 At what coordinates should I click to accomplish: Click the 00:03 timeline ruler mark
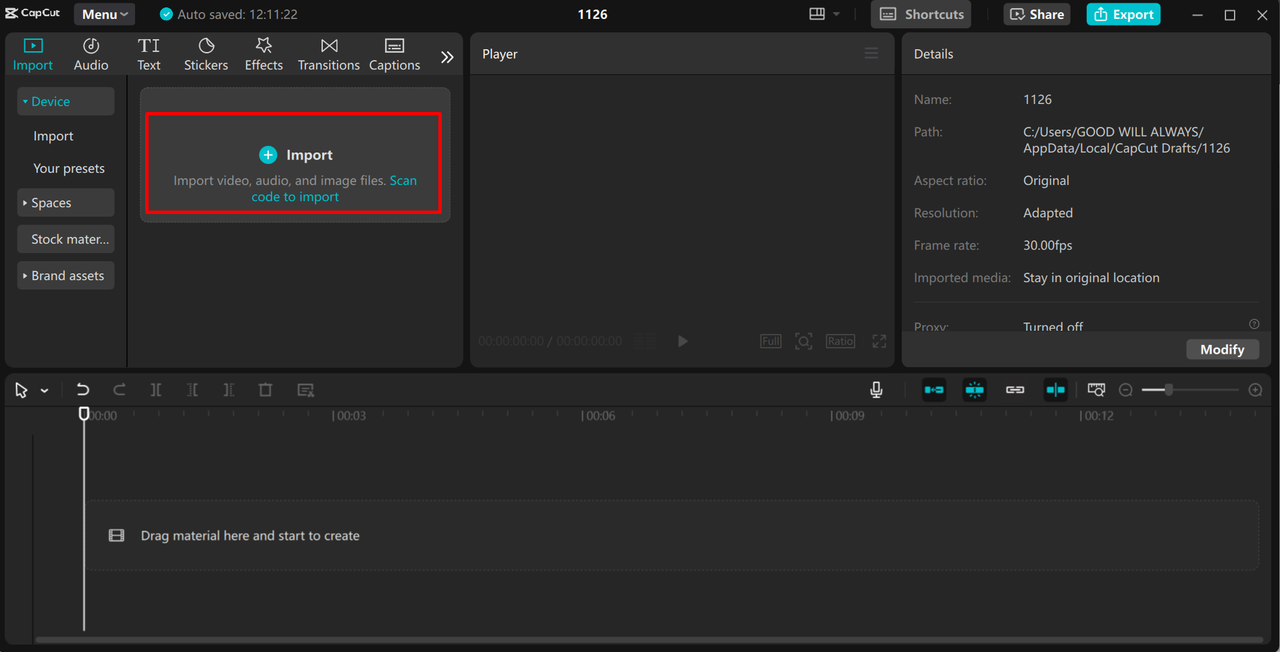(x=351, y=416)
